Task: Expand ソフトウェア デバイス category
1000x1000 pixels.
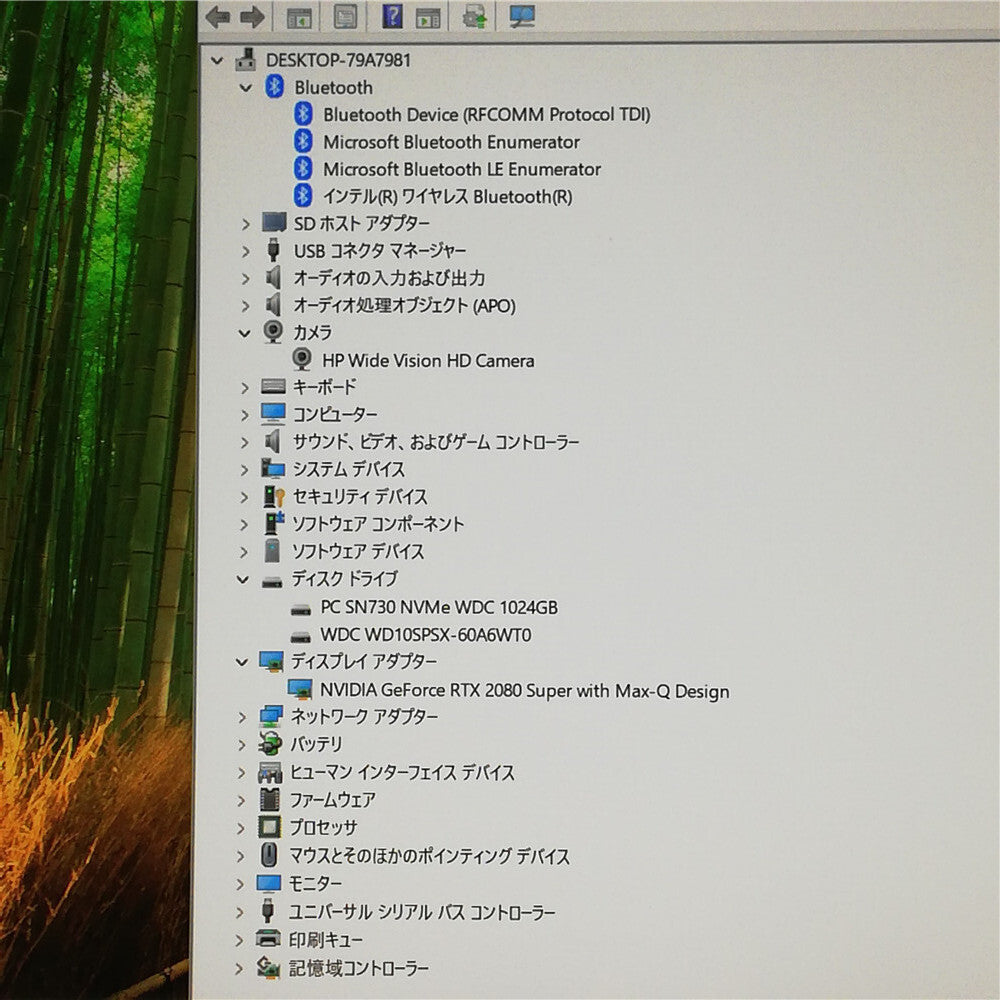Action: [244, 552]
